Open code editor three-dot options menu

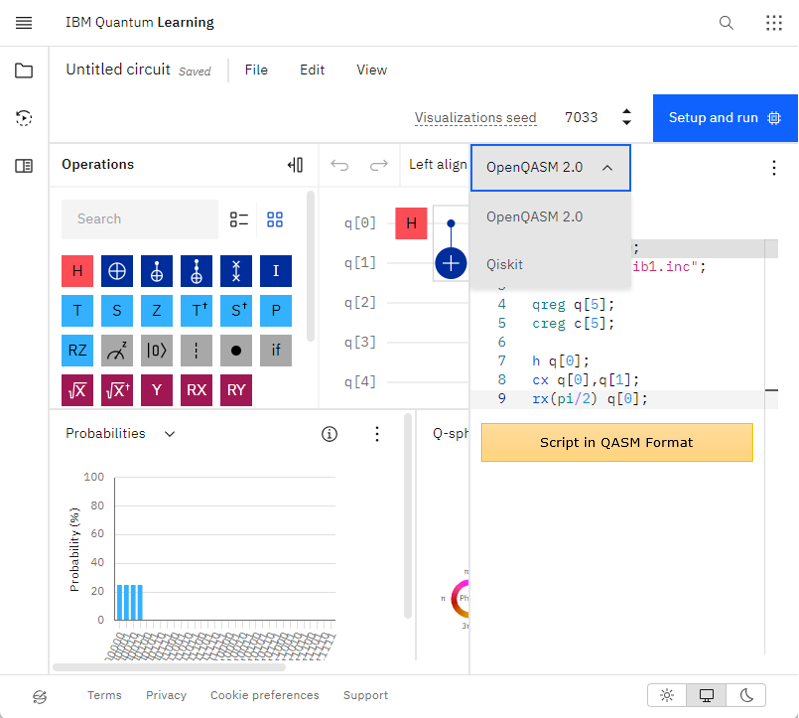pyautogui.click(x=774, y=168)
